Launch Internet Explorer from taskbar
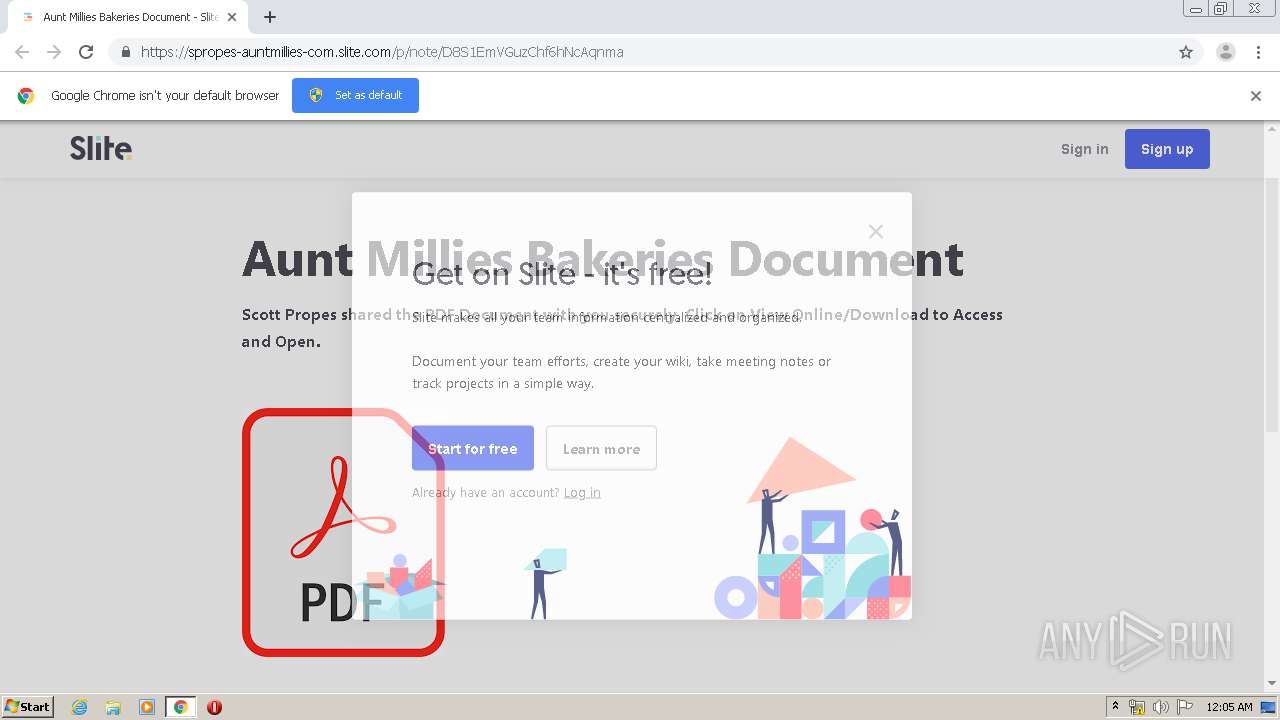The image size is (1280, 720). (x=79, y=707)
